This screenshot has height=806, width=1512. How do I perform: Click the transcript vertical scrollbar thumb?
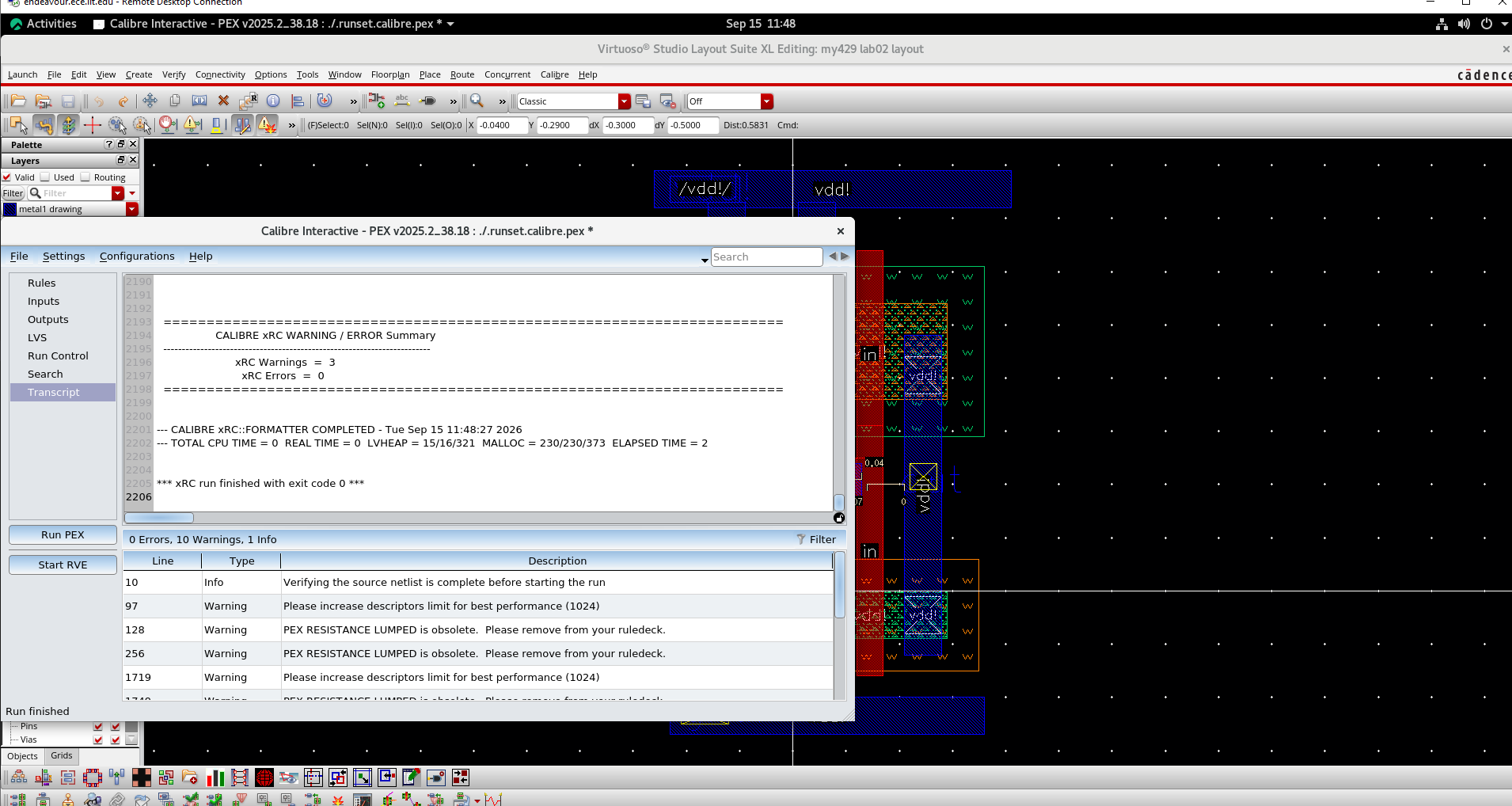click(x=839, y=503)
